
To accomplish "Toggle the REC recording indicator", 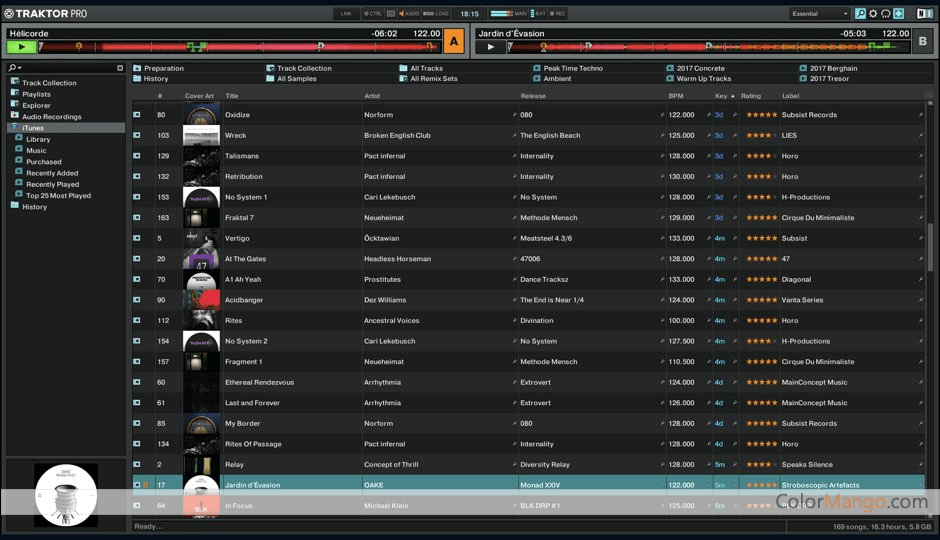I will 557,13.
